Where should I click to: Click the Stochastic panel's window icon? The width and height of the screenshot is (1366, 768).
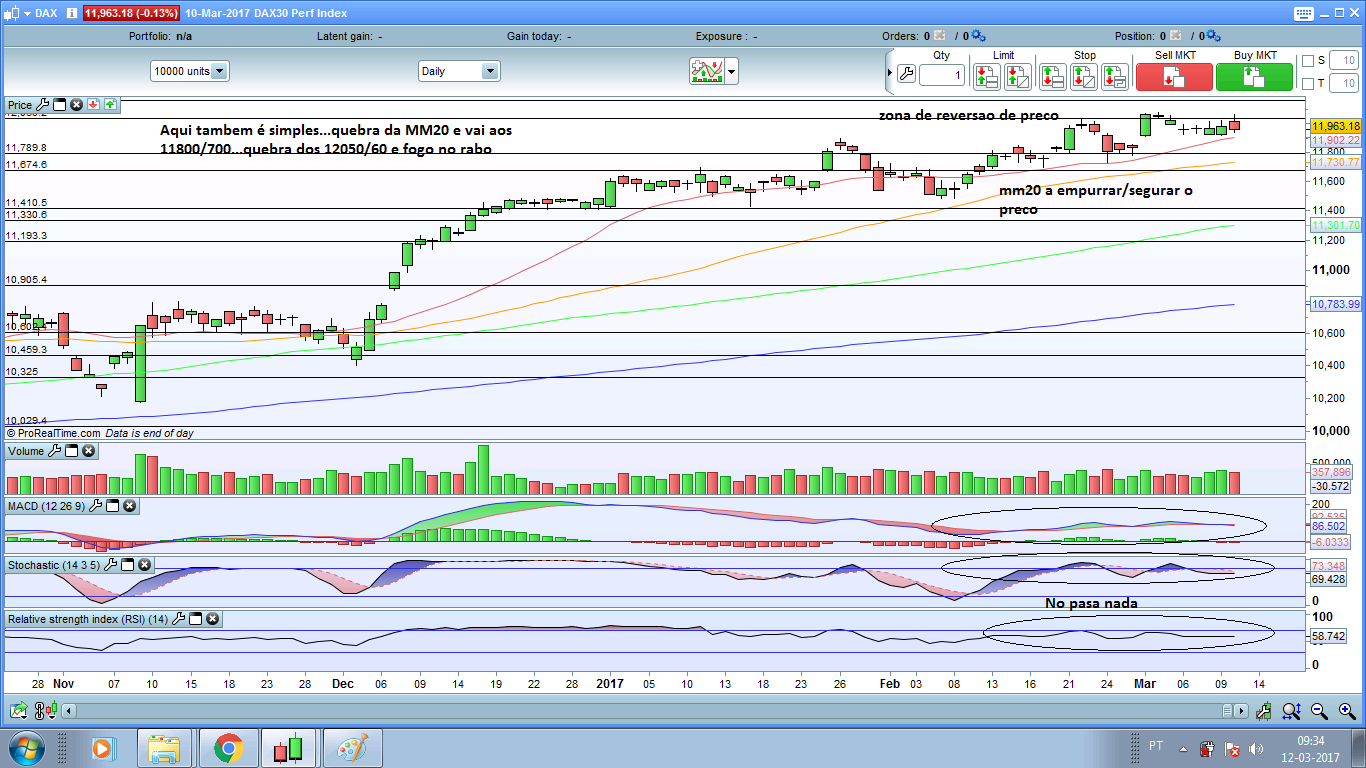pos(128,565)
